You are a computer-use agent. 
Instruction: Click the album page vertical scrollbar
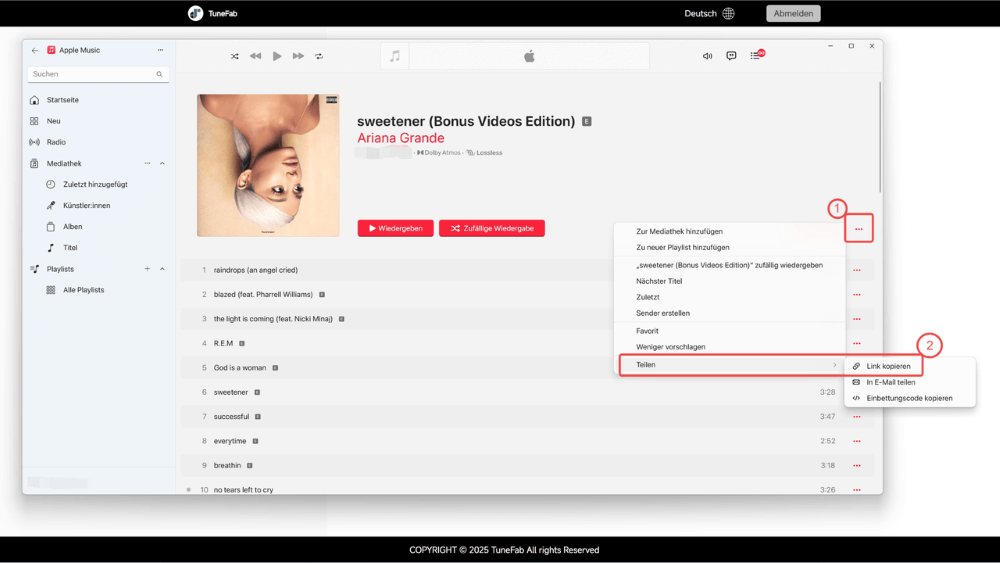pyautogui.click(x=880, y=137)
